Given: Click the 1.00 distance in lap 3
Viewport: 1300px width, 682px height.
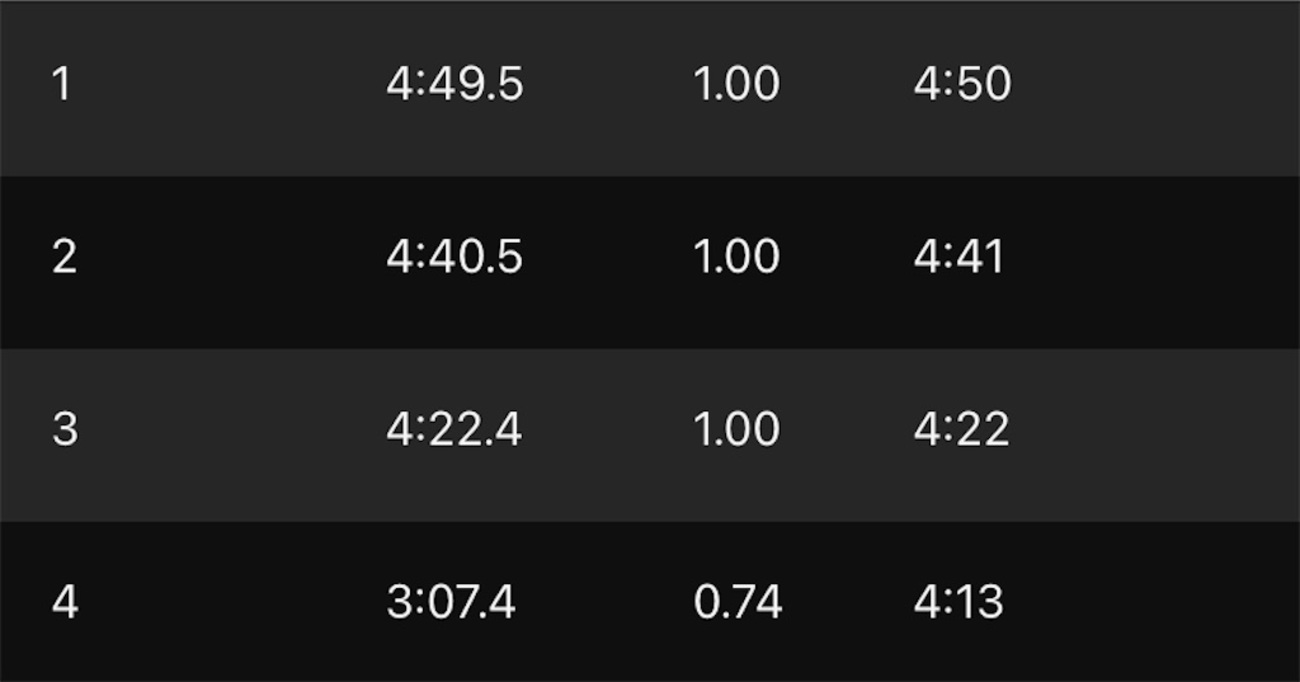Looking at the screenshot, I should tap(736, 429).
